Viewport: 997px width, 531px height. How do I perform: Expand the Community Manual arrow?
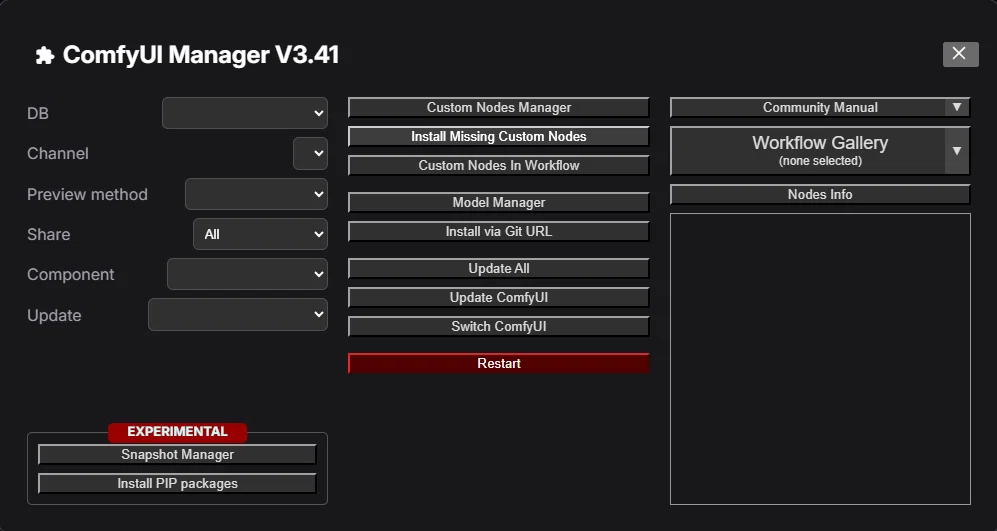coord(957,107)
